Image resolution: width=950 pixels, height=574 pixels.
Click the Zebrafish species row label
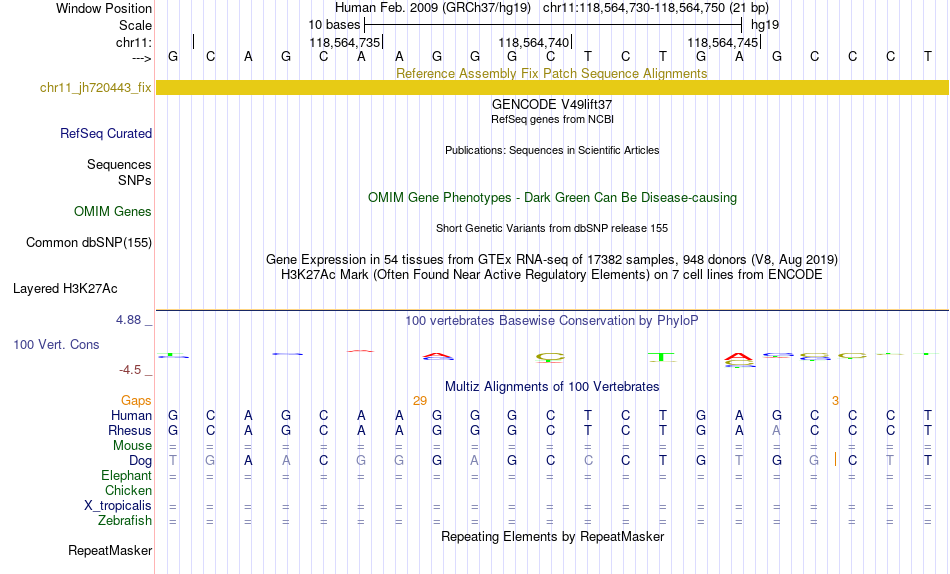coord(125,521)
